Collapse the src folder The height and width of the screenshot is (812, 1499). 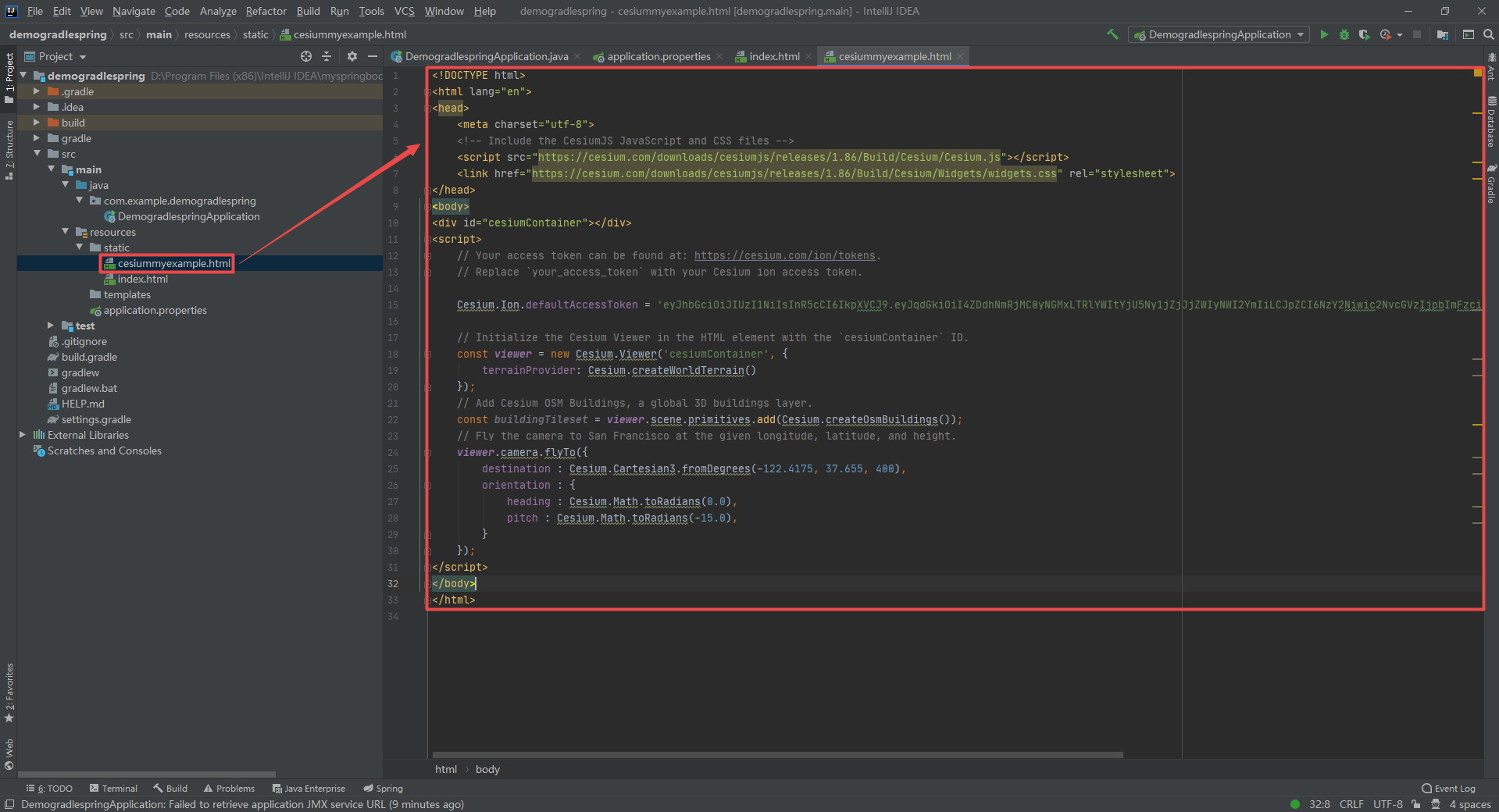coord(36,154)
